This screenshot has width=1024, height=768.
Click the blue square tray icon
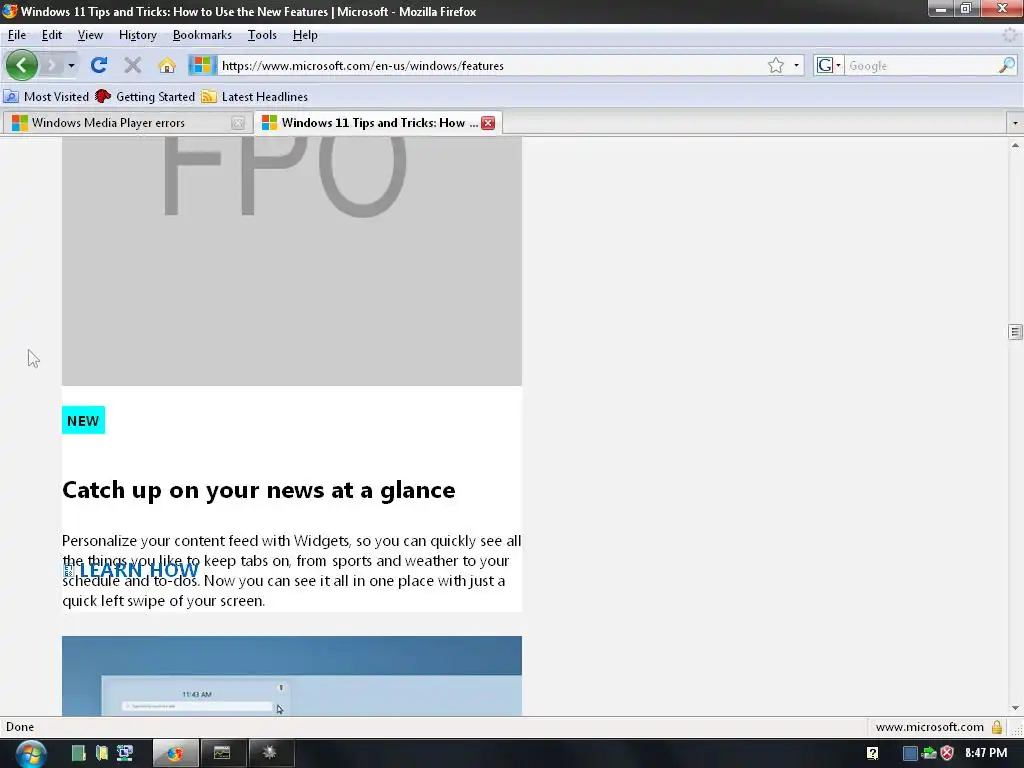[910, 753]
